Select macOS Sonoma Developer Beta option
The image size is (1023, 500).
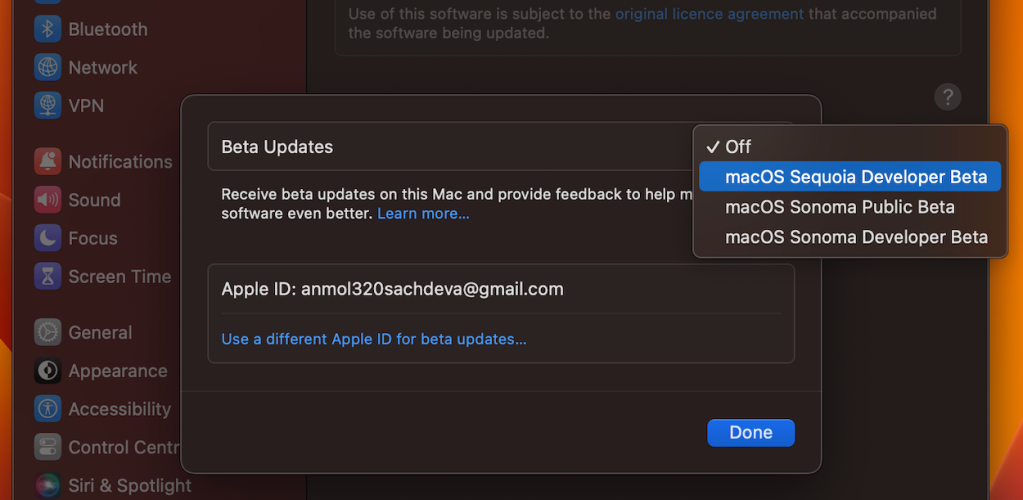(849, 237)
